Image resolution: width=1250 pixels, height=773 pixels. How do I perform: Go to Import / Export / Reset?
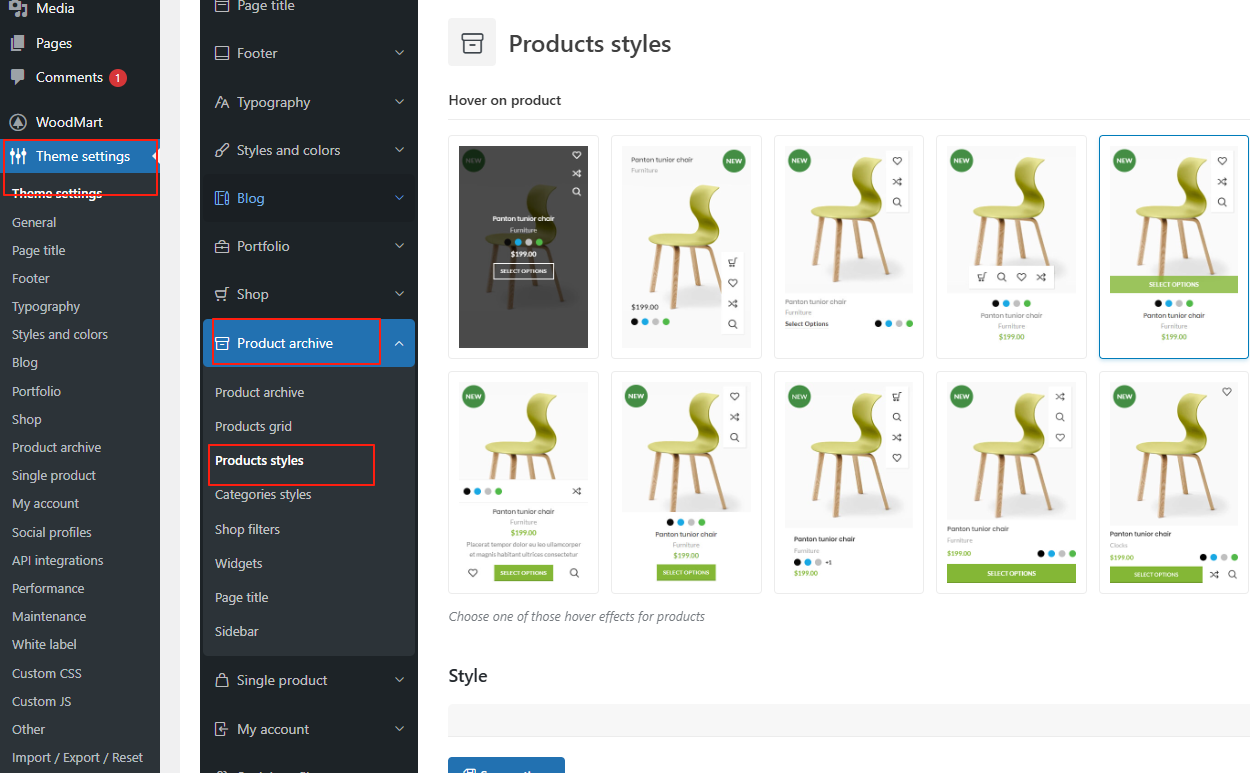point(77,757)
